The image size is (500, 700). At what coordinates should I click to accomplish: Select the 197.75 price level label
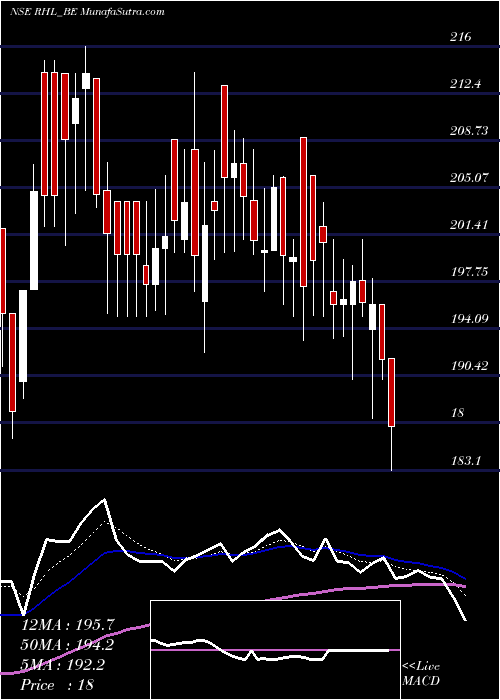[469, 271]
